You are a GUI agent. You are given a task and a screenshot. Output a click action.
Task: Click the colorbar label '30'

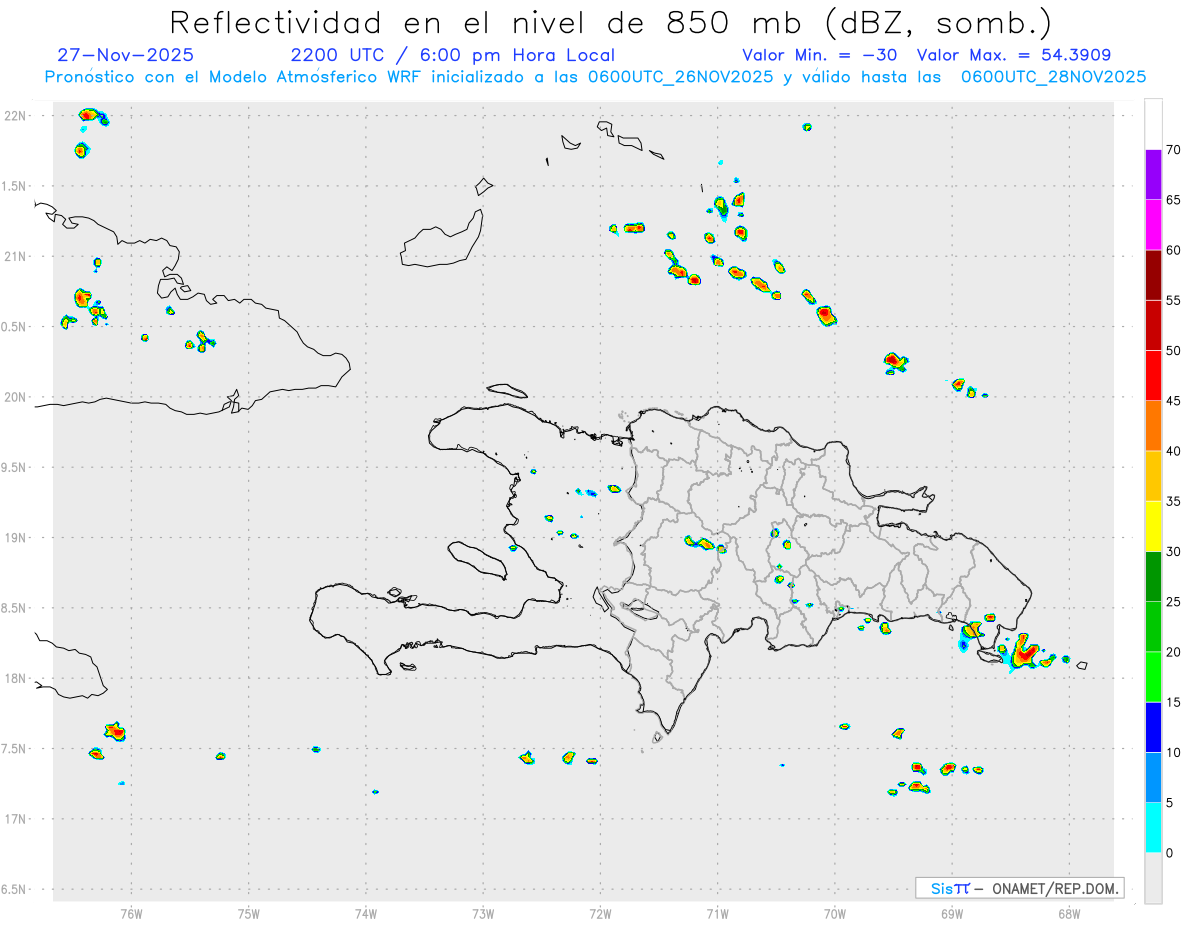(x=1173, y=552)
